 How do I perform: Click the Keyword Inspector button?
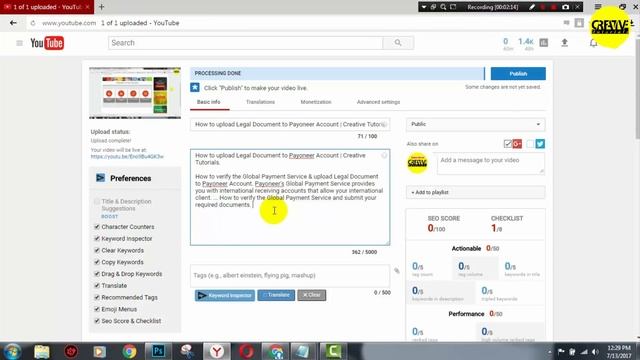point(225,295)
